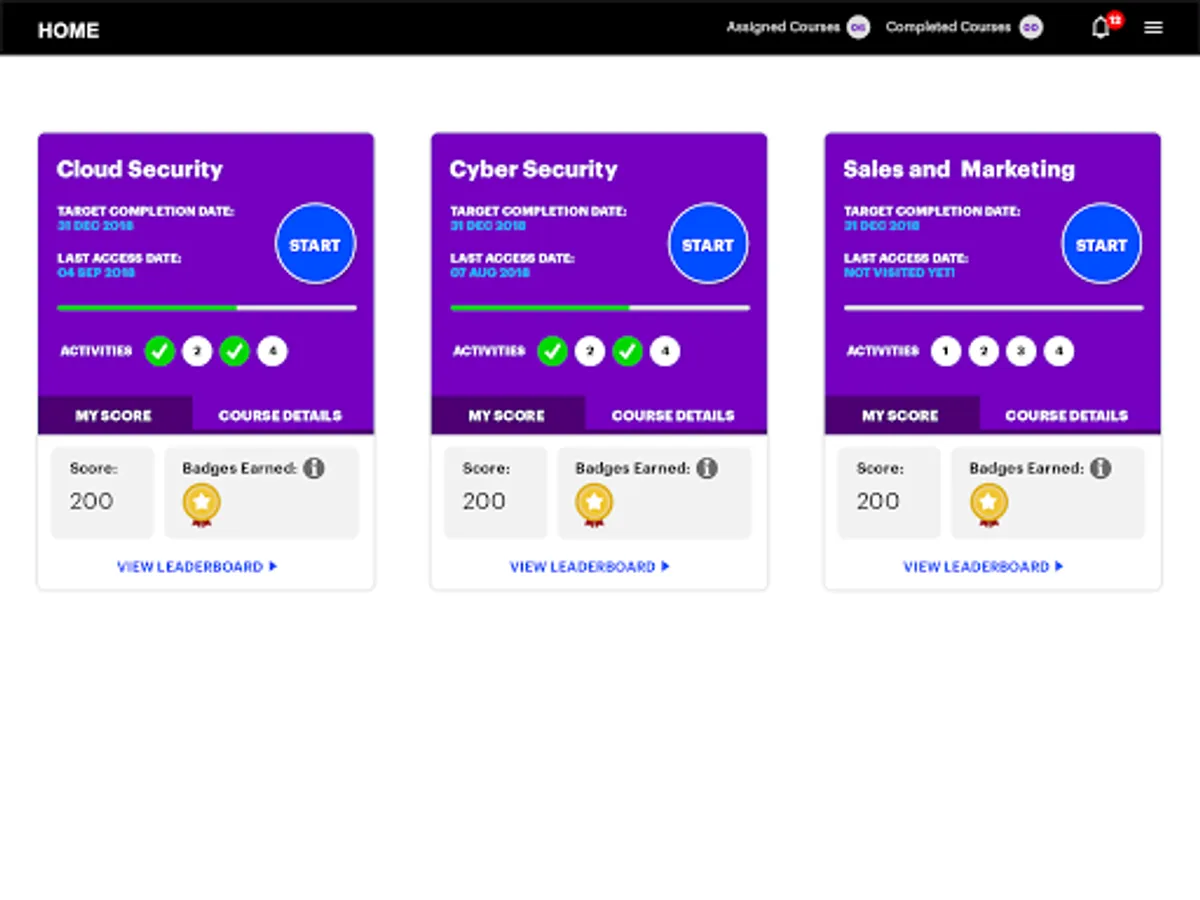Open the notifications bell icon
The width and height of the screenshot is (1200, 900).
point(1100,28)
